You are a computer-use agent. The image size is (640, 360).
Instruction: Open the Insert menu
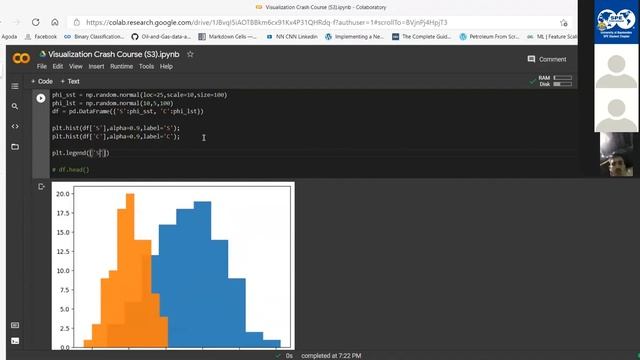tap(96, 66)
